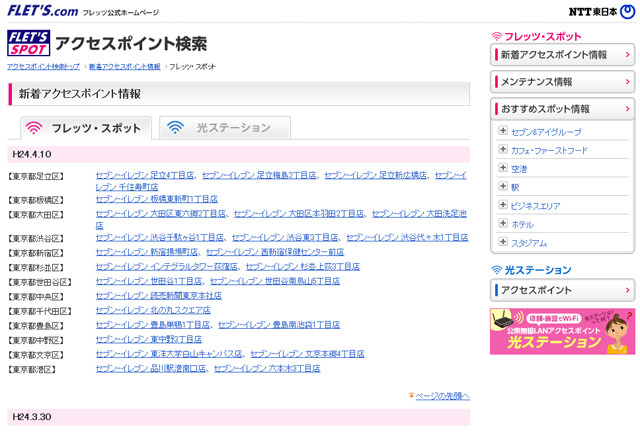This screenshot has width=640, height=432.
Task: Open セブン-イレブン 大田区本羽田2丁目店 link
Action: pyautogui.click(x=299, y=214)
